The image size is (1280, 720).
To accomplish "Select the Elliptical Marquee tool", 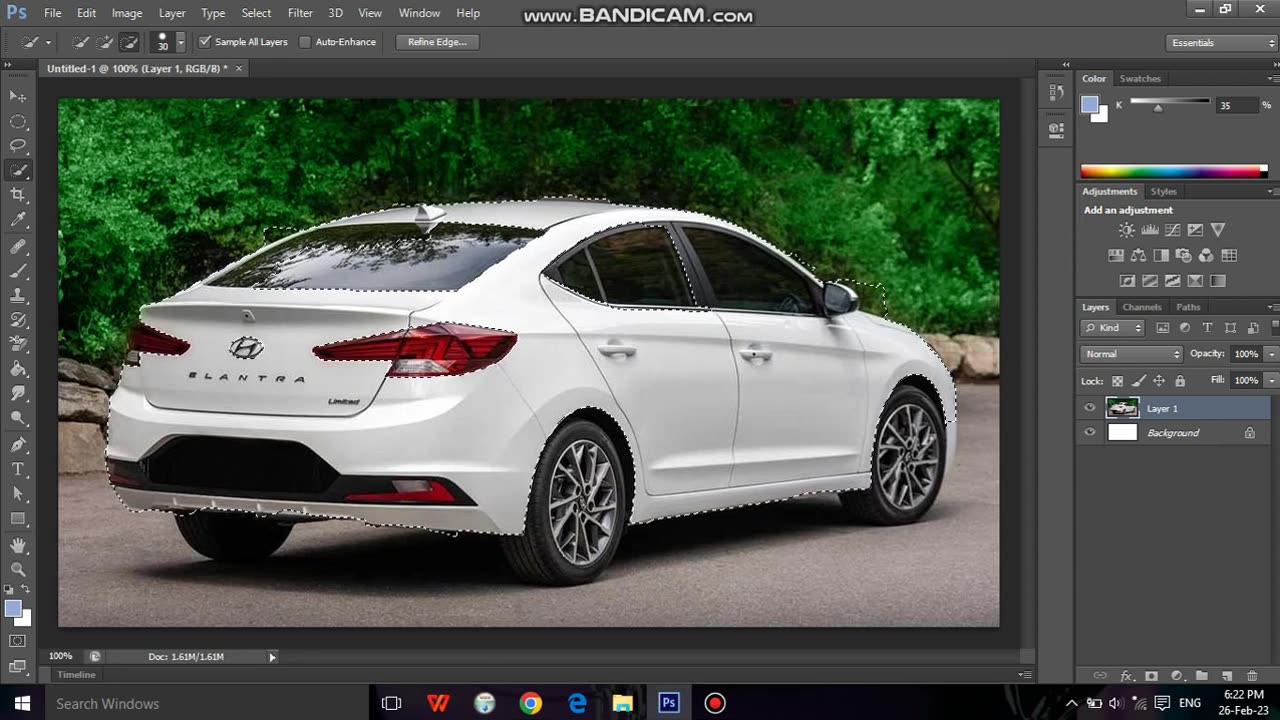I will pyautogui.click(x=18, y=121).
